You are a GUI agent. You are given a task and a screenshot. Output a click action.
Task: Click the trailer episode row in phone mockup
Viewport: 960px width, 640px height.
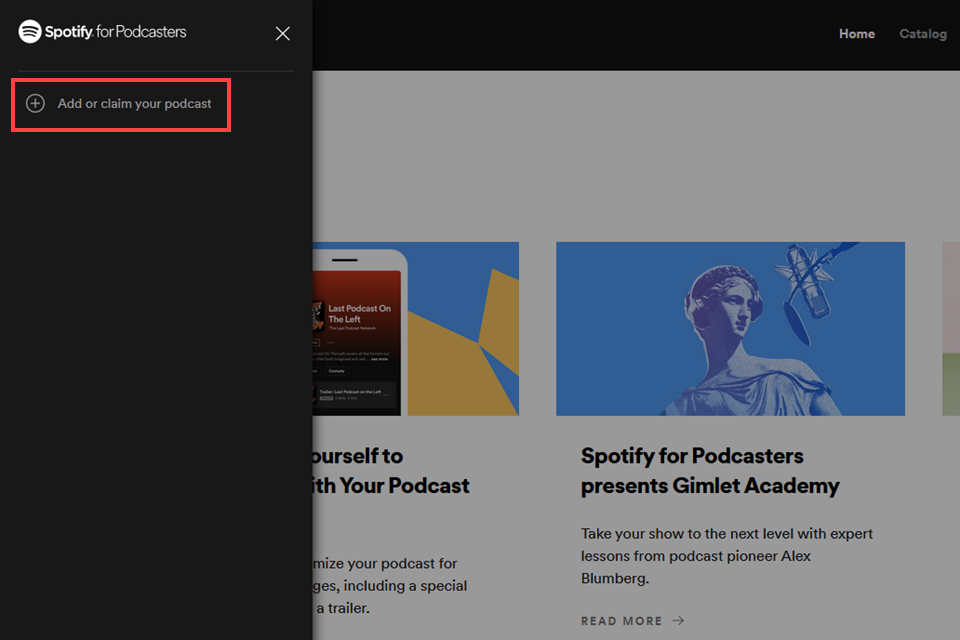[355, 394]
